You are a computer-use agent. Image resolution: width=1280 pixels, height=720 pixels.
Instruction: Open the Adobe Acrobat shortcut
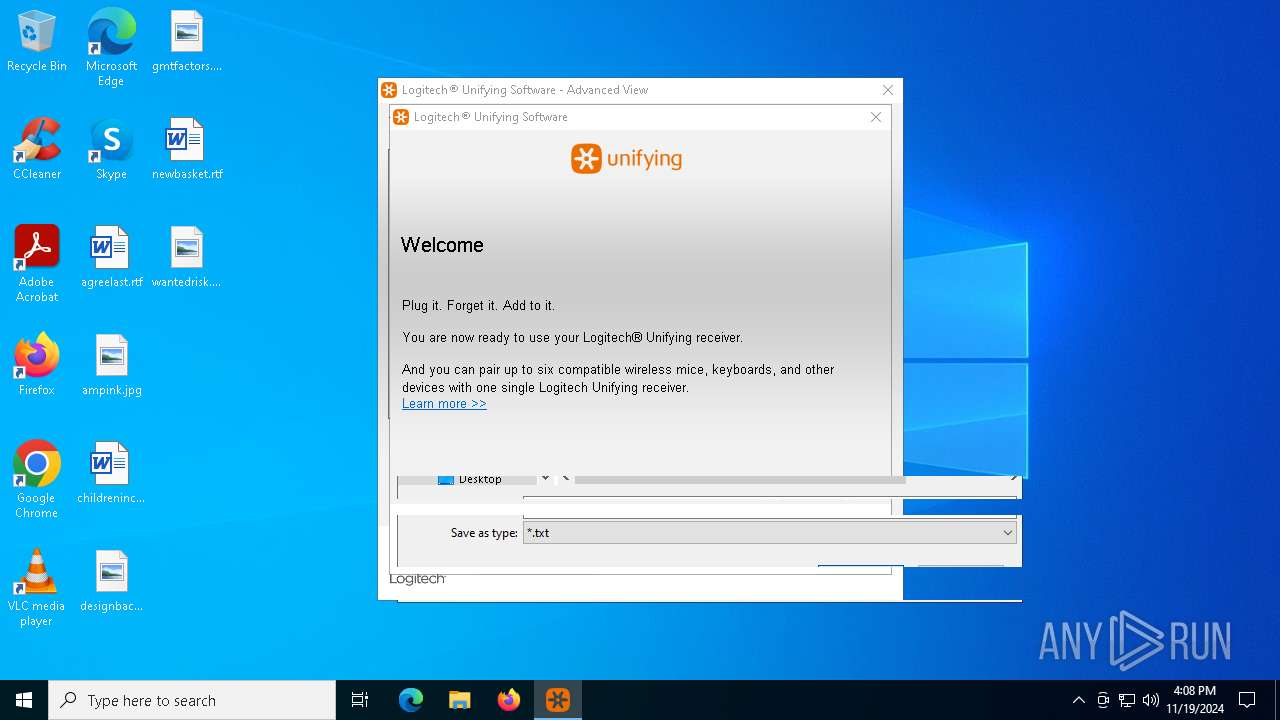(x=37, y=264)
